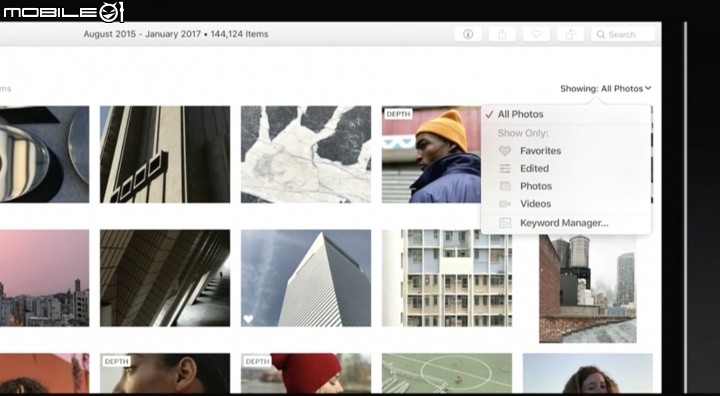This screenshot has height=396, width=720.
Task: Click the Keyword Manager list icon
Action: pos(505,223)
